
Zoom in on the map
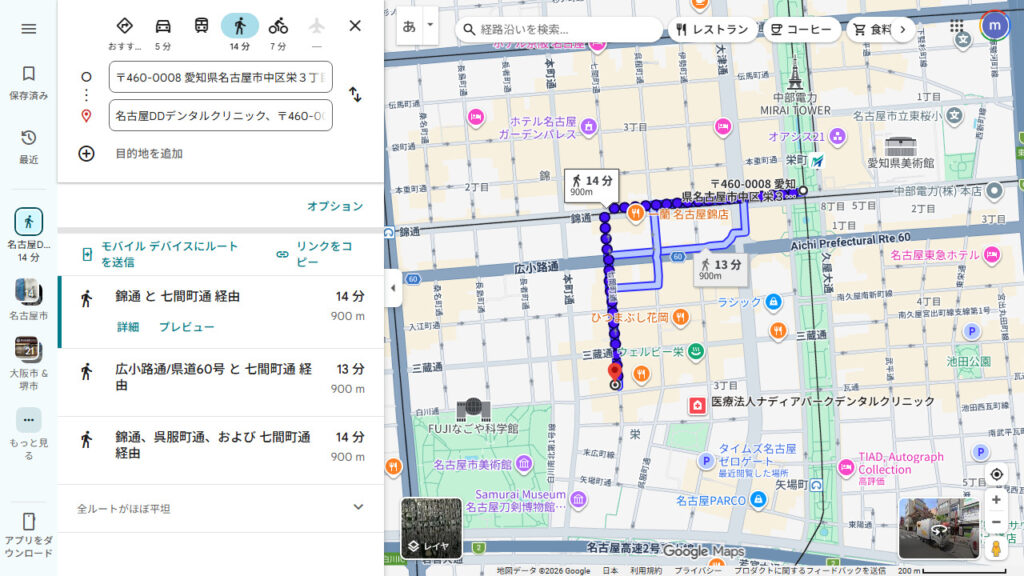click(x=996, y=499)
